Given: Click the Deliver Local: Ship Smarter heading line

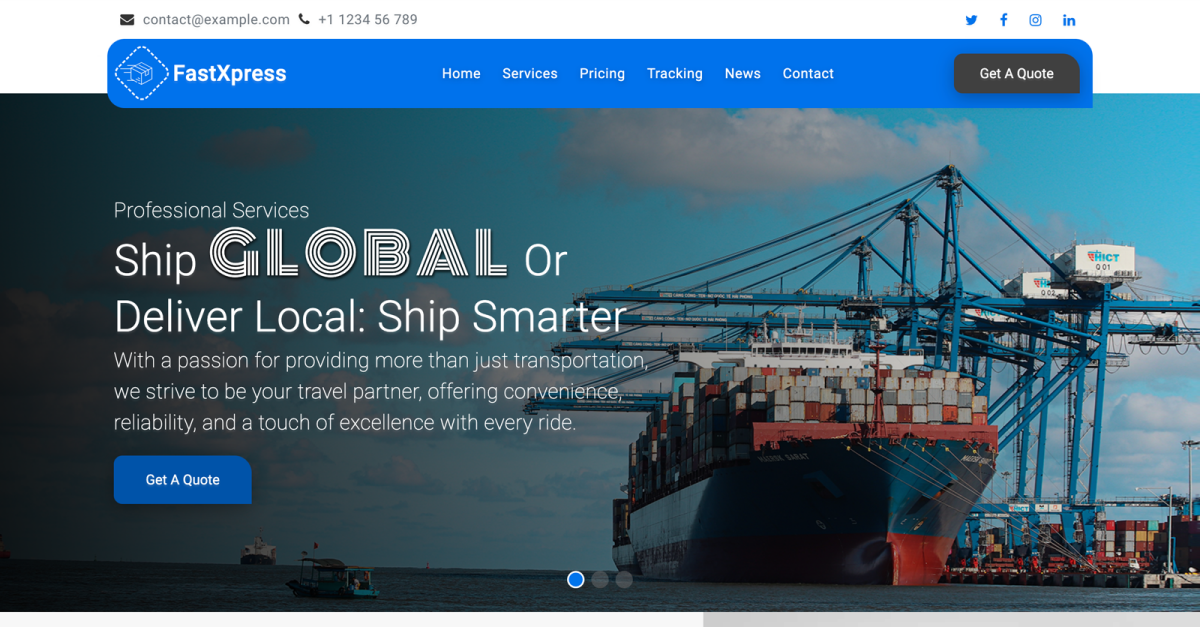Looking at the screenshot, I should click(370, 317).
